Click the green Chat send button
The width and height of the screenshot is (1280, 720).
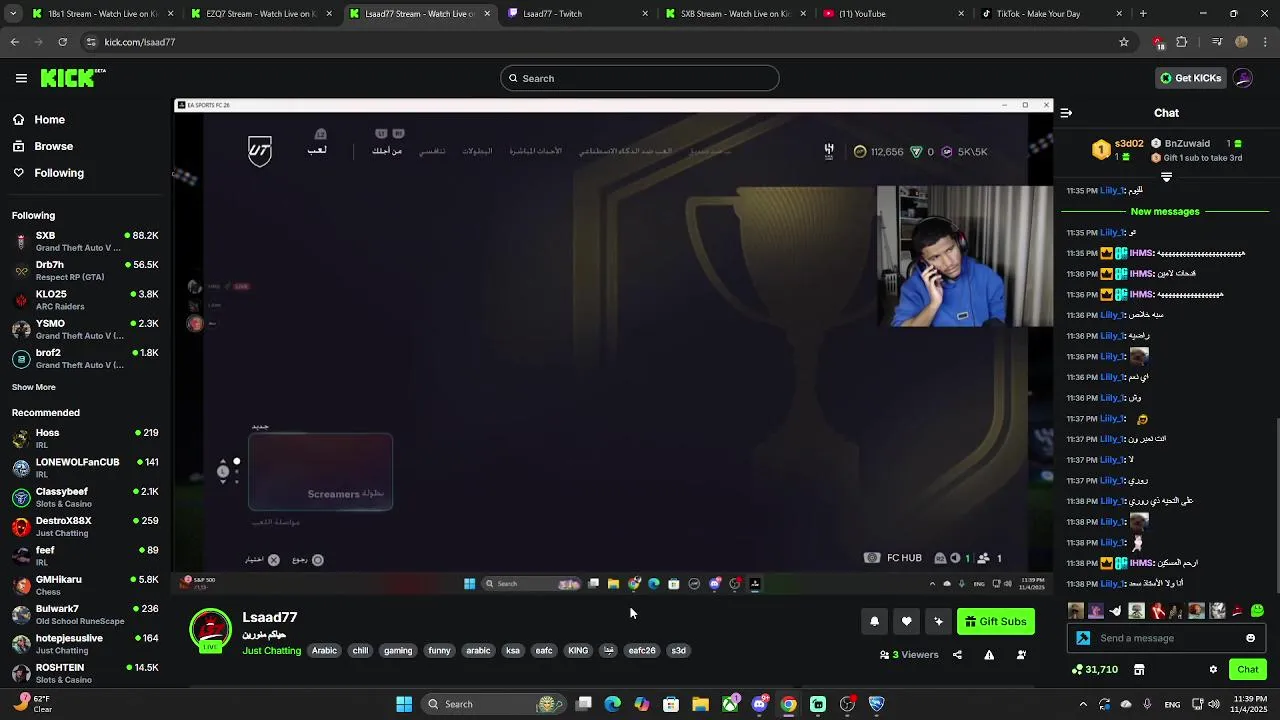tap(1248, 669)
